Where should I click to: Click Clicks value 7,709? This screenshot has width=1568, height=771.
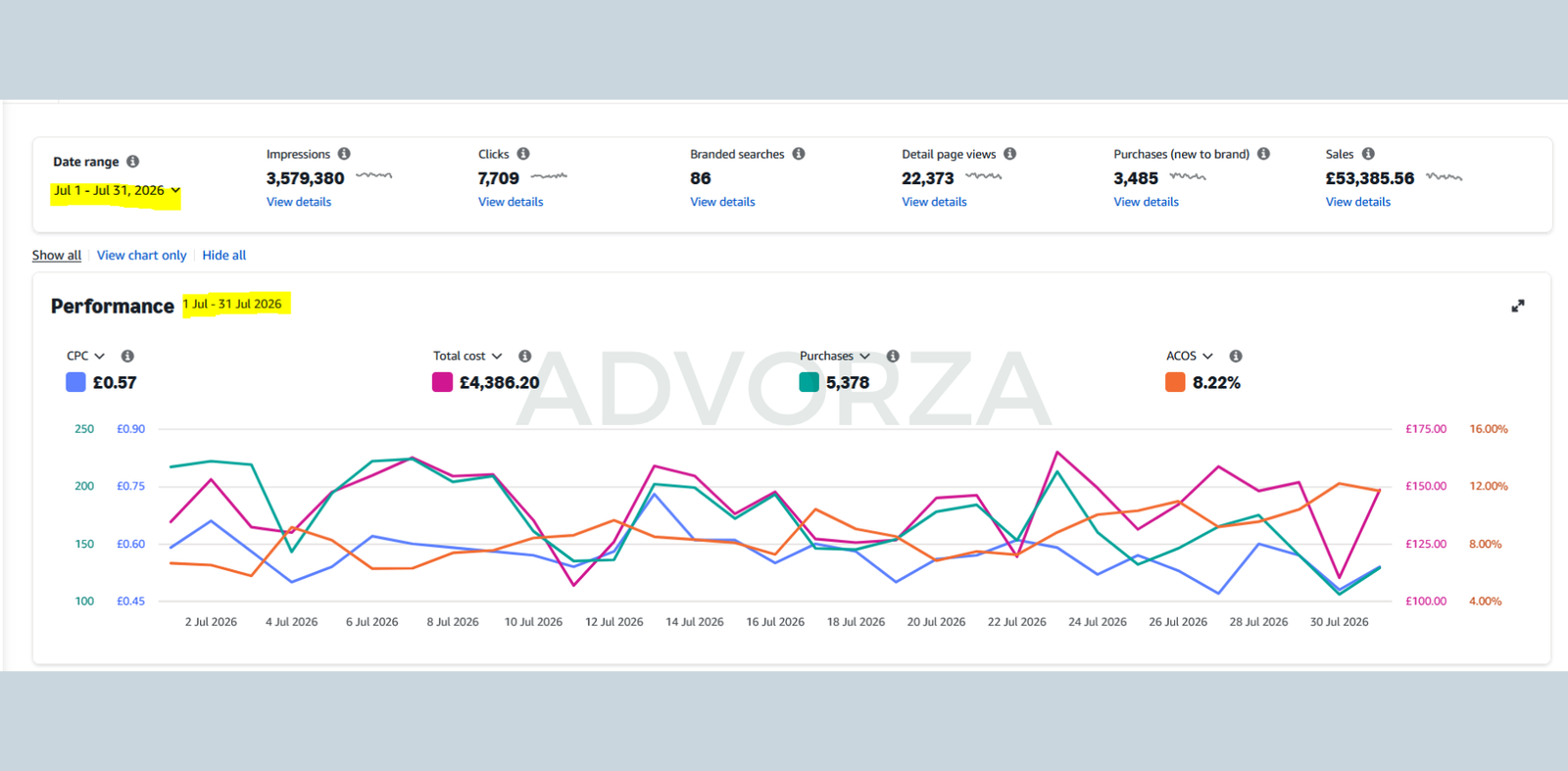[x=499, y=178]
